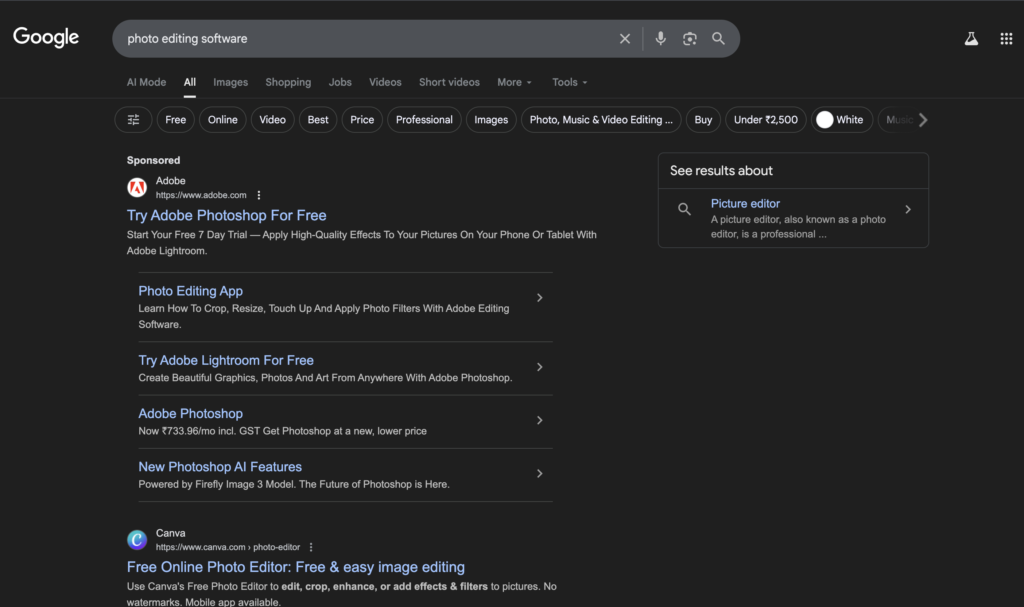Image resolution: width=1024 pixels, height=607 pixels.
Task: Expand the More search categories dropdown
Action: 513,82
